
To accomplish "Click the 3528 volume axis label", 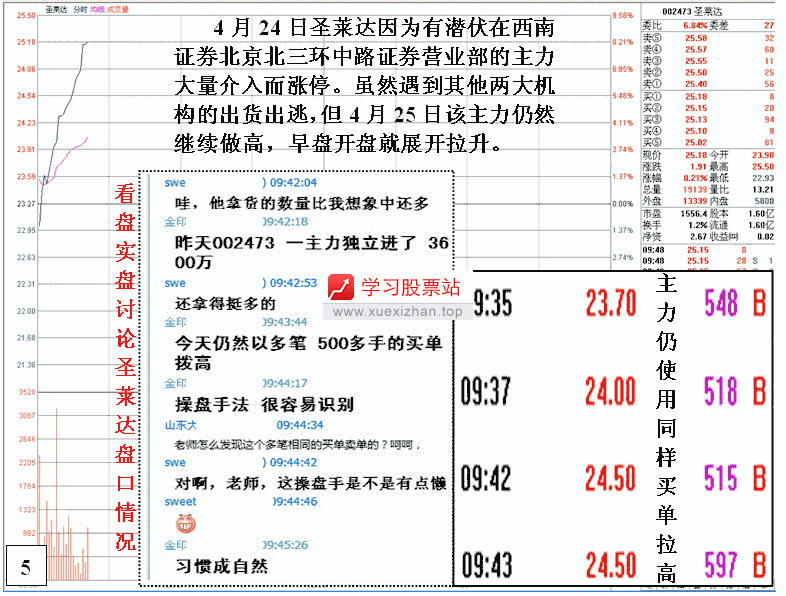I will click(x=27, y=392).
